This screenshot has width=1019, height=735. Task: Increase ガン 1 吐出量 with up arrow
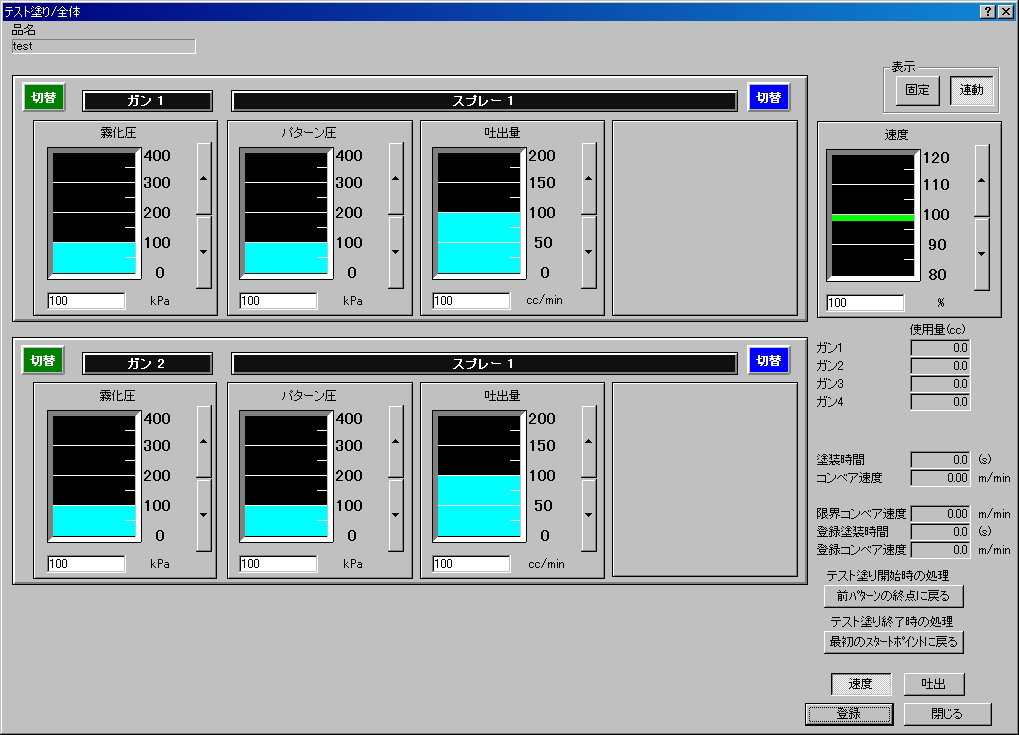589,178
